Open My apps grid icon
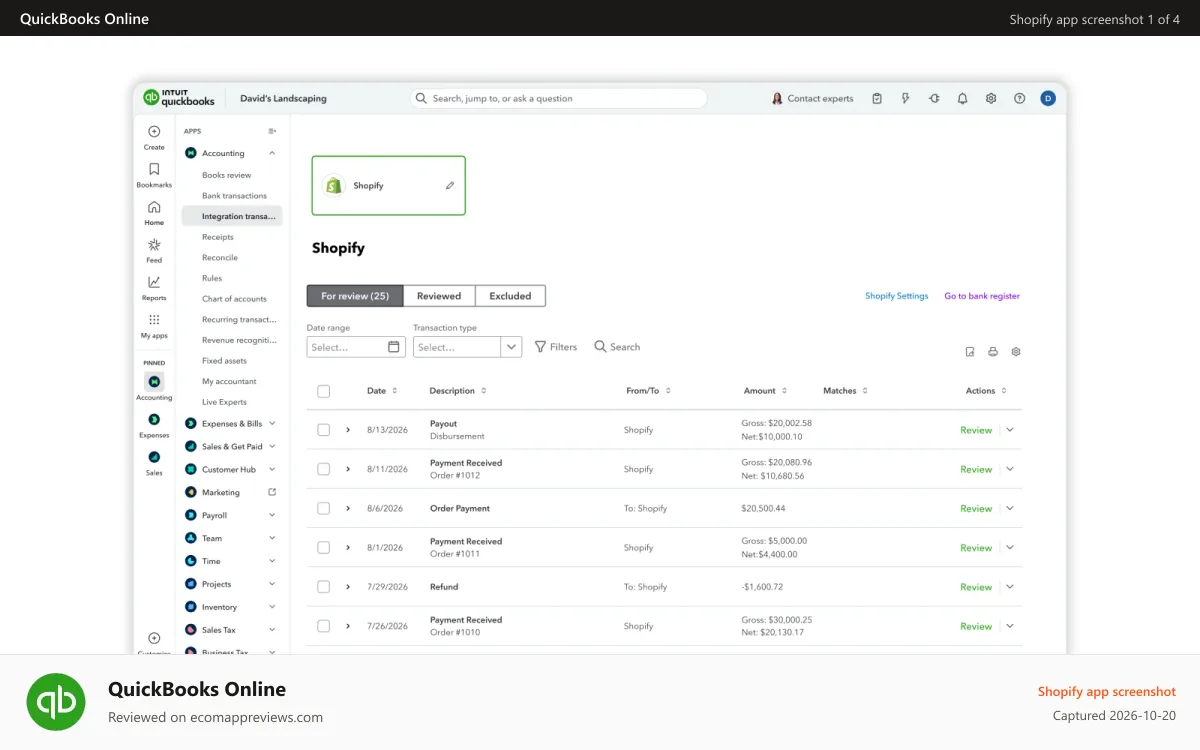The width and height of the screenshot is (1200, 750). [x=154, y=320]
